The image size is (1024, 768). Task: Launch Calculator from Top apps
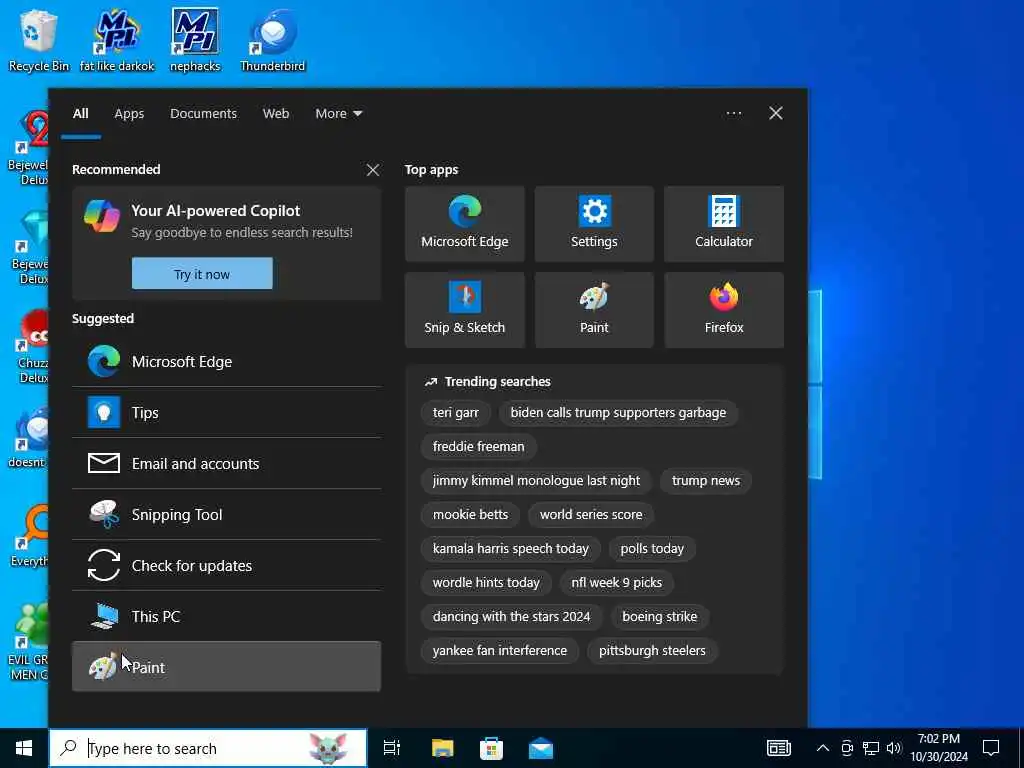[724, 224]
